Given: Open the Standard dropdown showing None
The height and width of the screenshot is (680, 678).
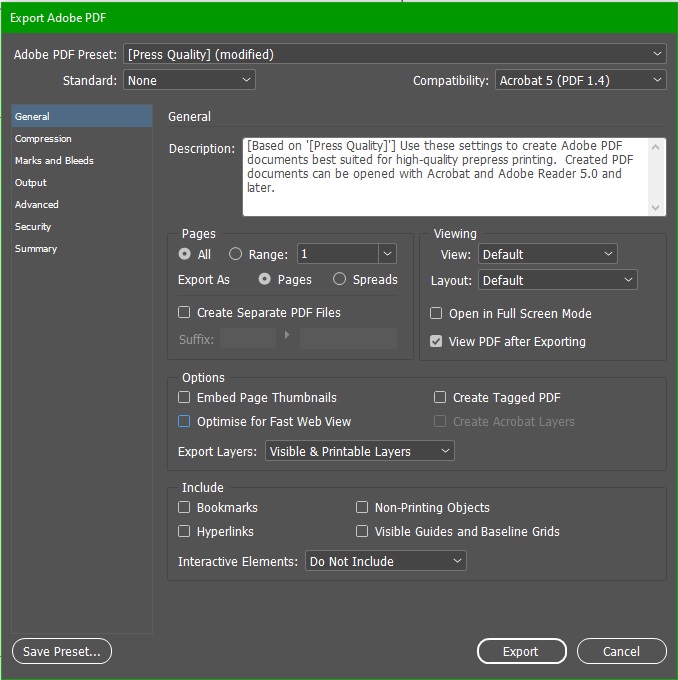Looking at the screenshot, I should point(189,80).
